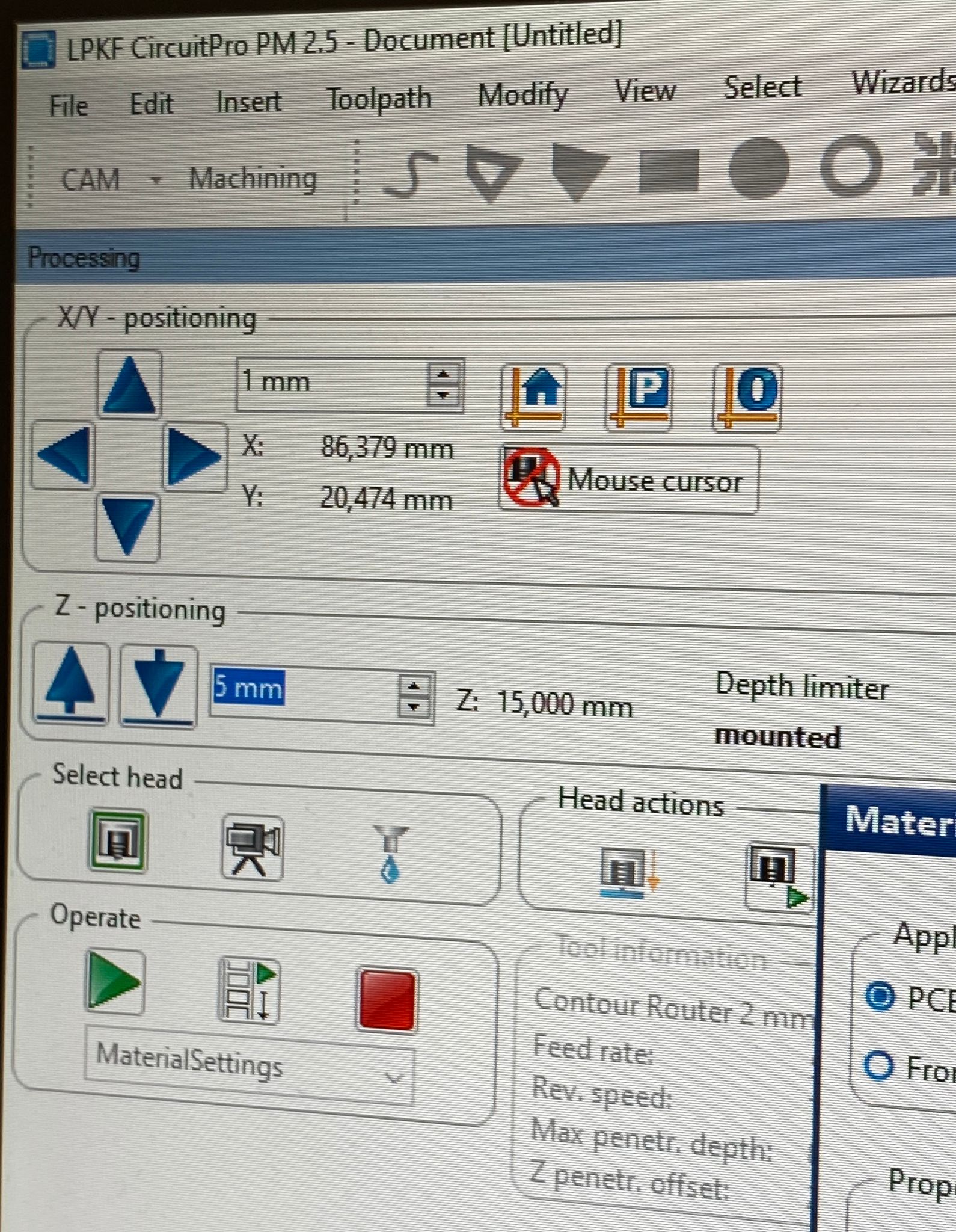Move head to Pause position
Screen dimensions: 956x1232
(638, 398)
